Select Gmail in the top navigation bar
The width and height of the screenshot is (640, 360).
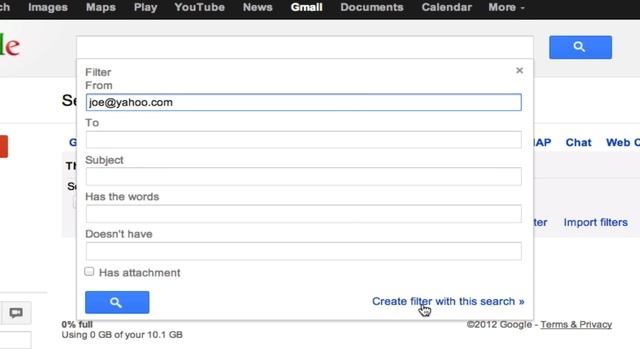(x=307, y=7)
